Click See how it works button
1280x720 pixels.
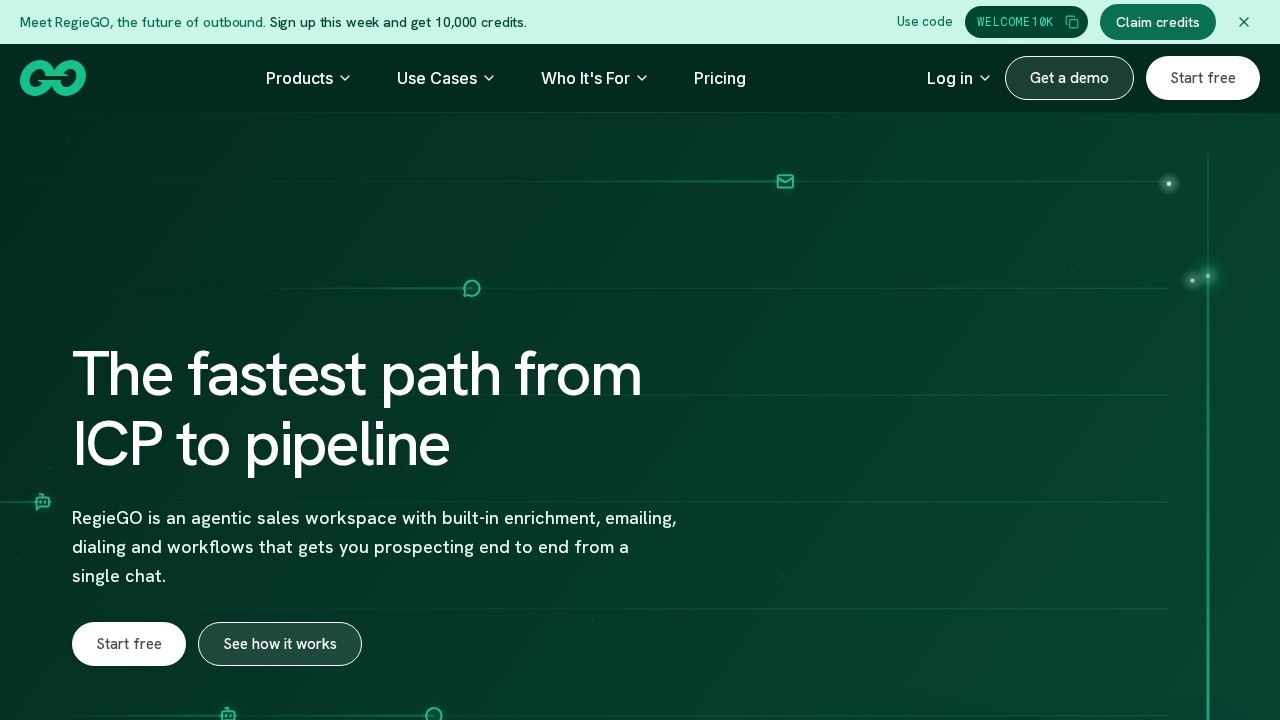point(280,644)
